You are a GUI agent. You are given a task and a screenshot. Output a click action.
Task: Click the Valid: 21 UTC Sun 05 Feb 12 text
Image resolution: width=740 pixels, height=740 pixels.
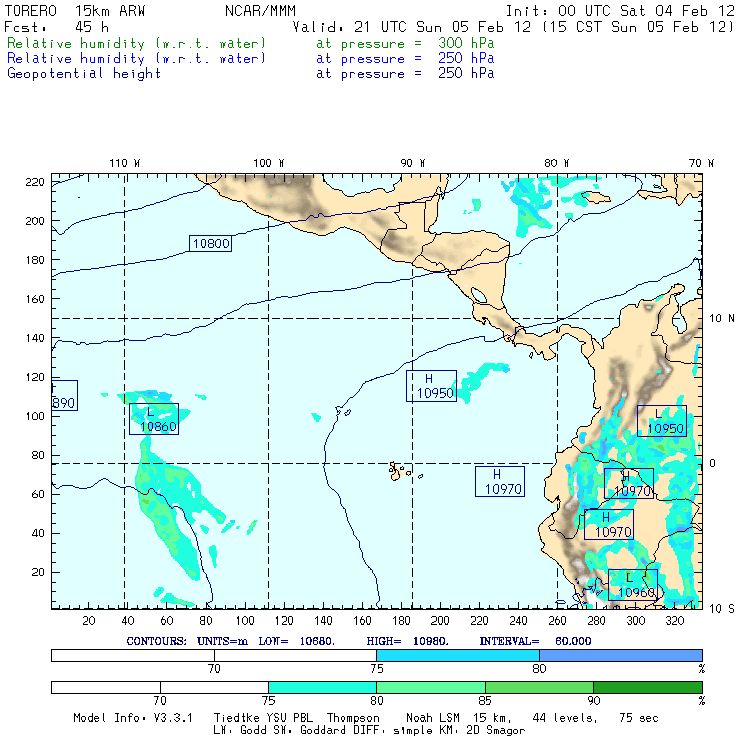pos(412,27)
